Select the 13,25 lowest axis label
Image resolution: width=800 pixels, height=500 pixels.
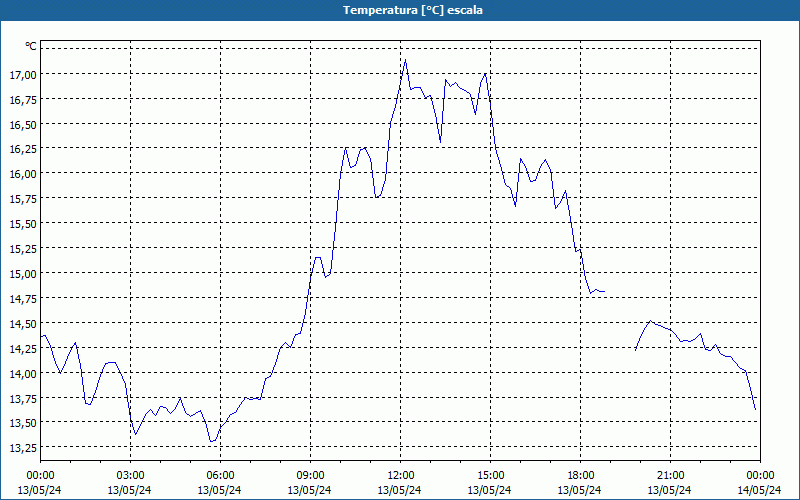pyautogui.click(x=23, y=448)
